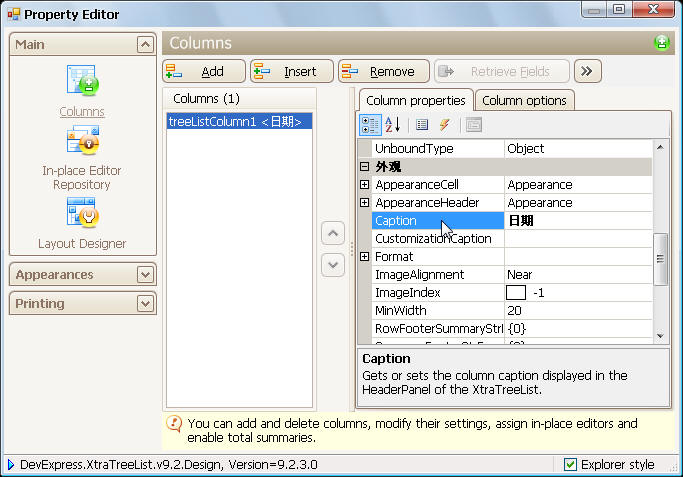Click the Columns link in the Main panel
This screenshot has width=683, height=477.
(x=82, y=112)
